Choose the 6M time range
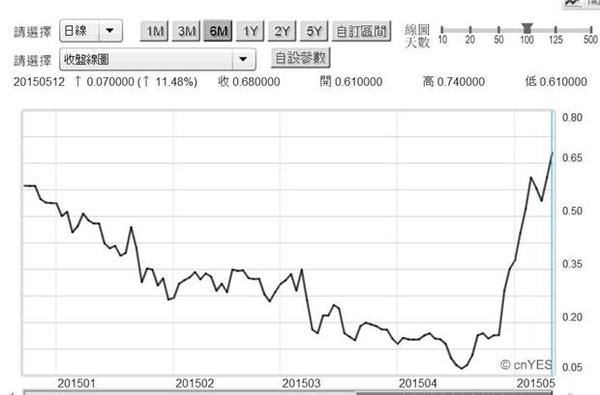 pos(218,31)
